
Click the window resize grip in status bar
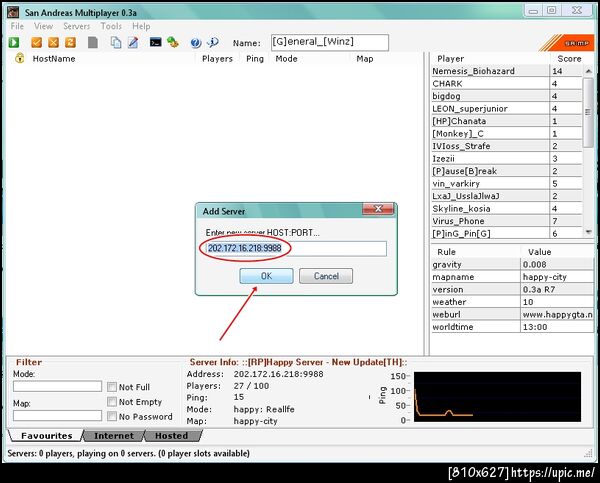tap(589, 453)
